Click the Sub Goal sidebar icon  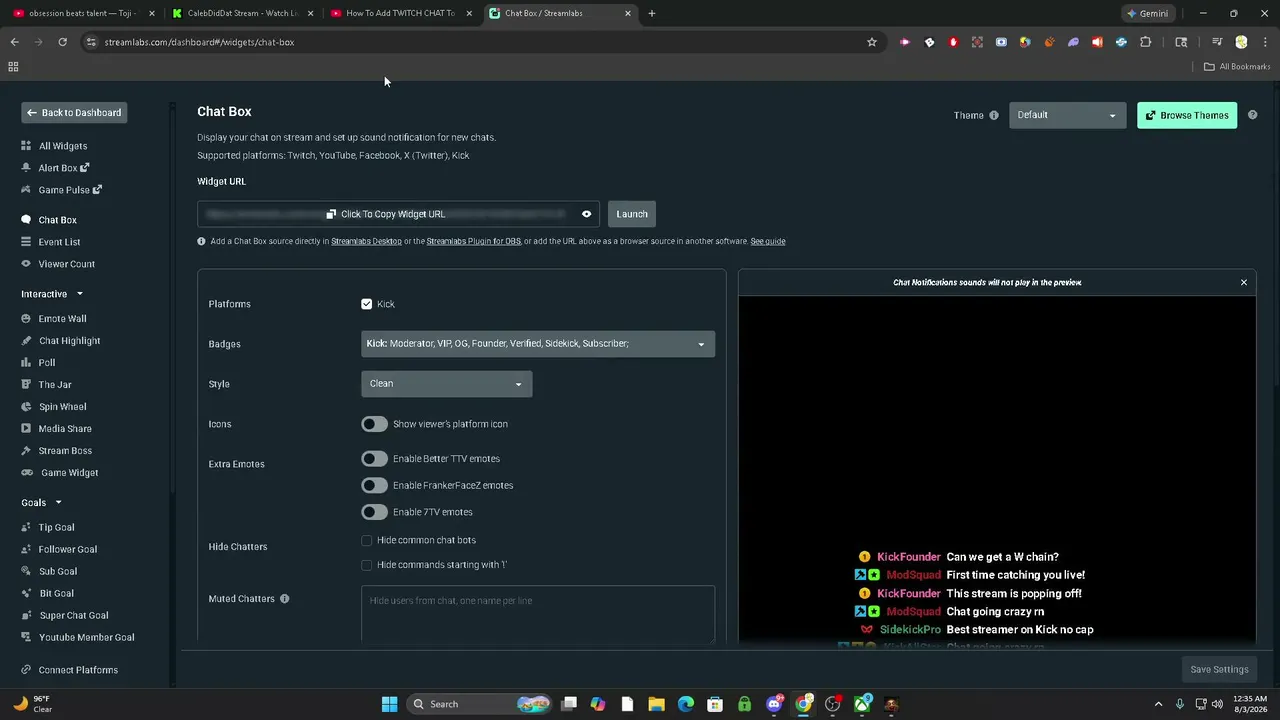[x=26, y=571]
